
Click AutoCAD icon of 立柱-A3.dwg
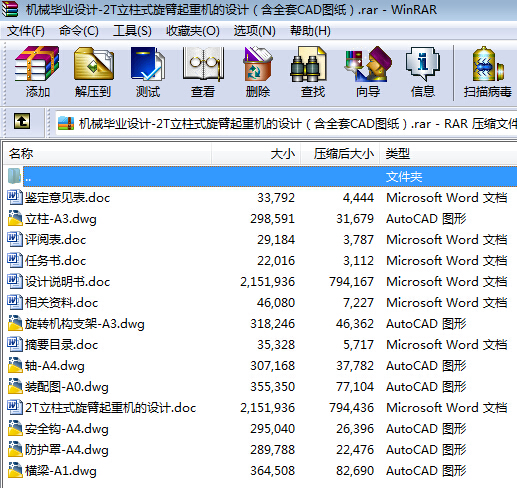coord(15,218)
